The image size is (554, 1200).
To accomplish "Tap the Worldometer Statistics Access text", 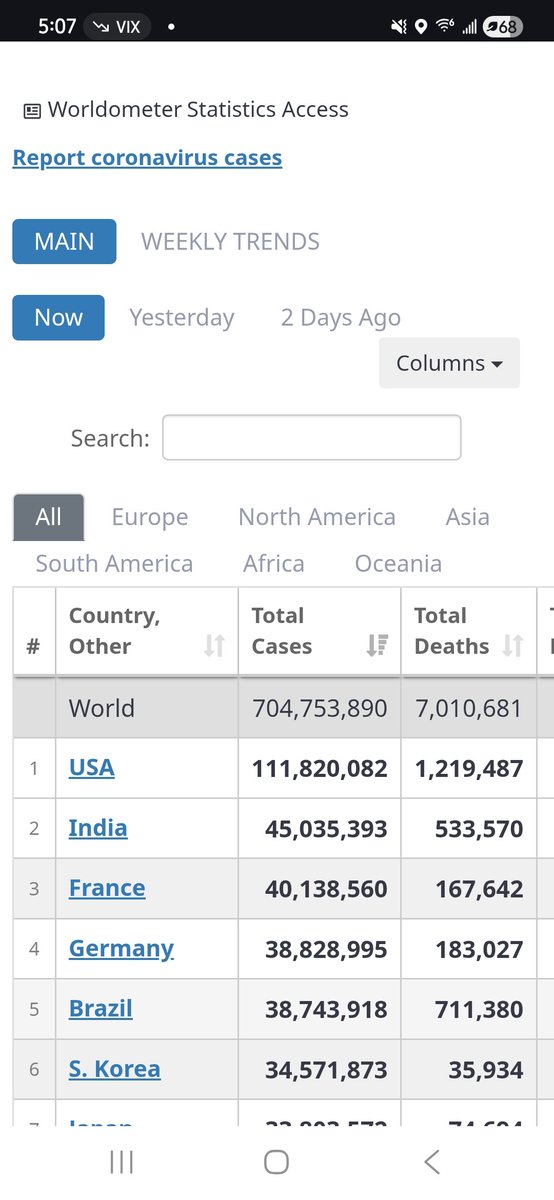I will (x=198, y=110).
